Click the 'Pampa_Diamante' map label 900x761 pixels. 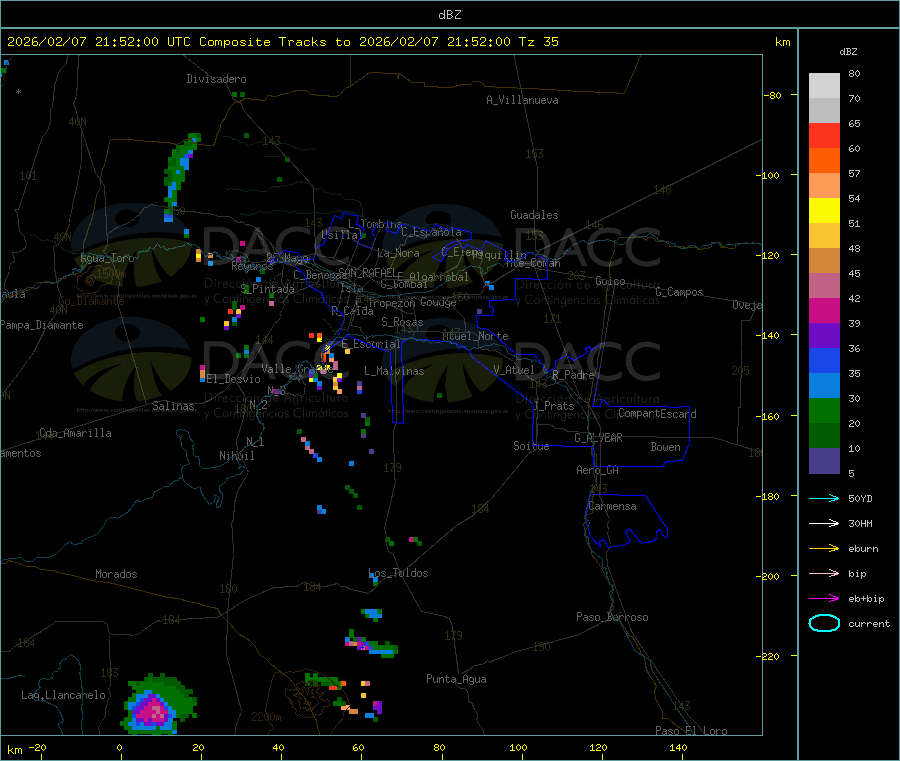point(41,325)
